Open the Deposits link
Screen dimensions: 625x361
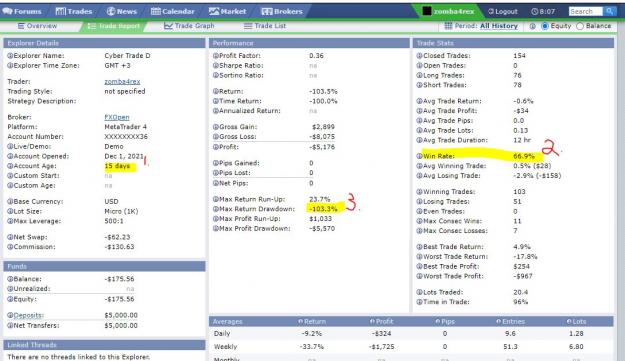click(x=28, y=315)
